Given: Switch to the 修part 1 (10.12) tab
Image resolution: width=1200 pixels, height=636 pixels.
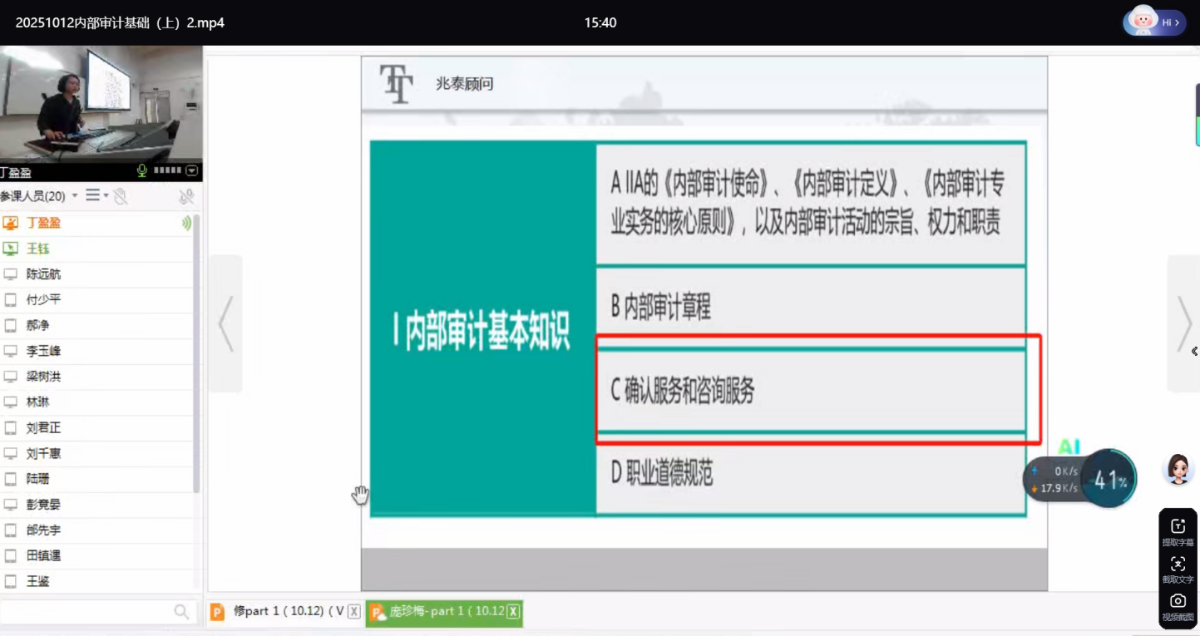Looking at the screenshot, I should tap(286, 612).
